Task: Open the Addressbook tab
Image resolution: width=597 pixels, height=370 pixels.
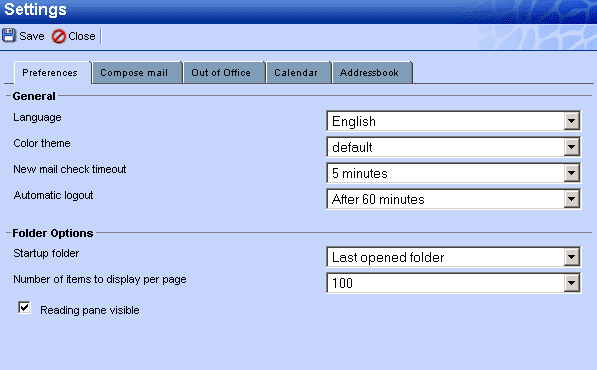Action: tap(372, 72)
